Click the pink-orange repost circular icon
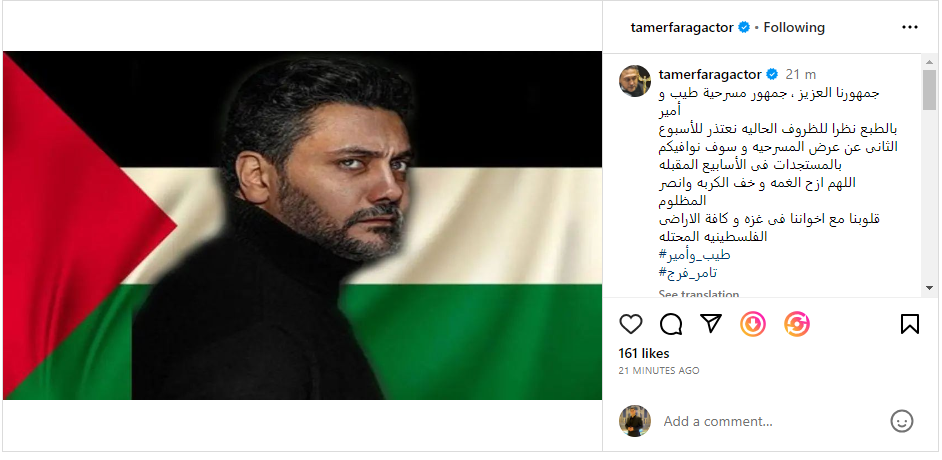The height and width of the screenshot is (460, 942). point(797,324)
